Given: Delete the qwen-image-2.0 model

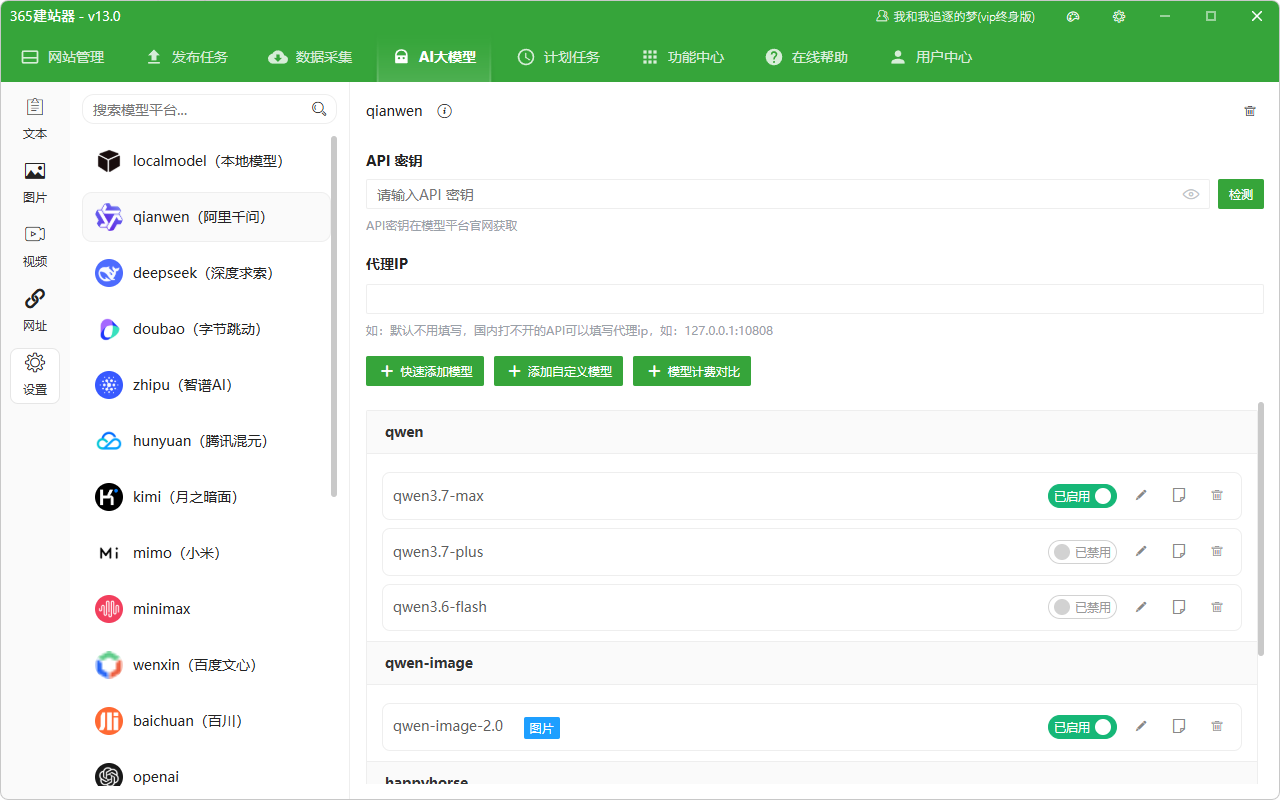Looking at the screenshot, I should coord(1217,726).
